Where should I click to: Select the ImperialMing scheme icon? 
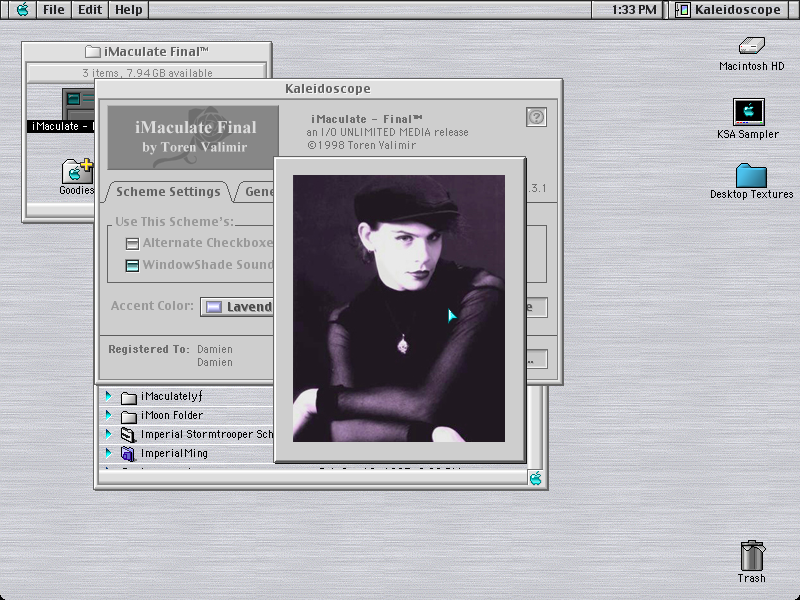[x=128, y=454]
